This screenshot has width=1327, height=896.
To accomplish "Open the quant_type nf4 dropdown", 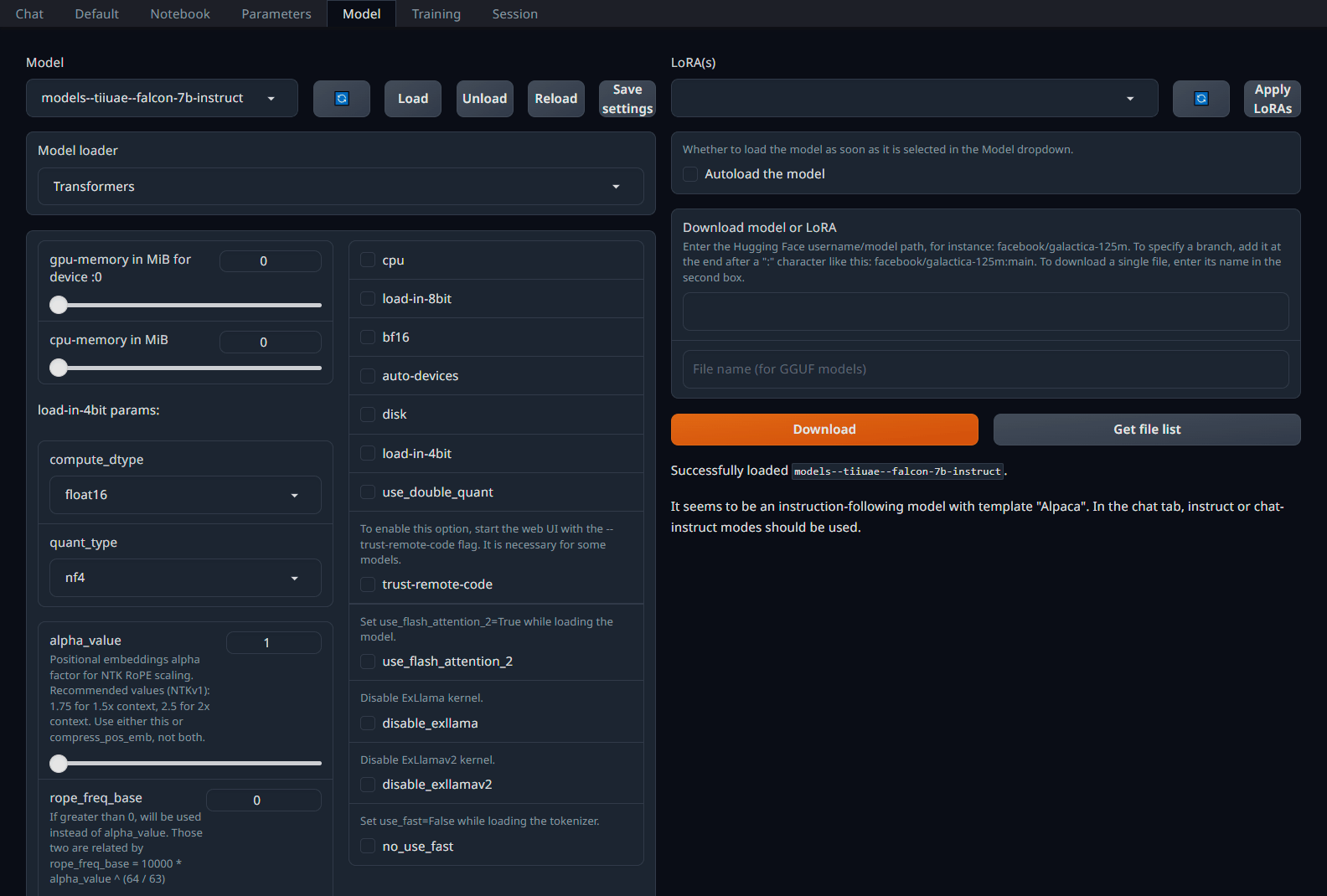I will pyautogui.click(x=185, y=578).
